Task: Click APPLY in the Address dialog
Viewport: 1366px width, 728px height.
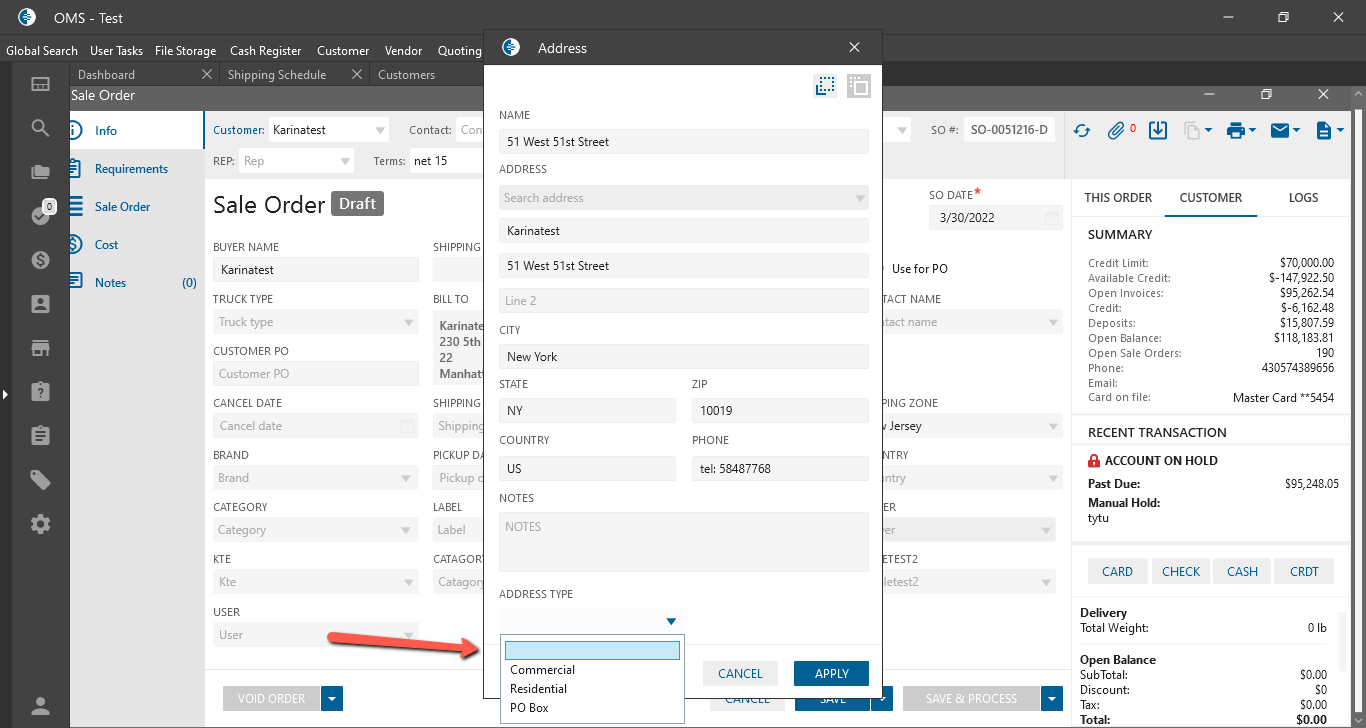Action: click(x=831, y=674)
